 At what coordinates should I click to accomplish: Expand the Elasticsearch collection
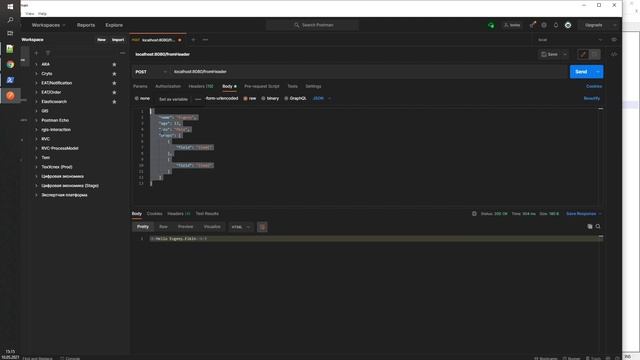[36, 102]
